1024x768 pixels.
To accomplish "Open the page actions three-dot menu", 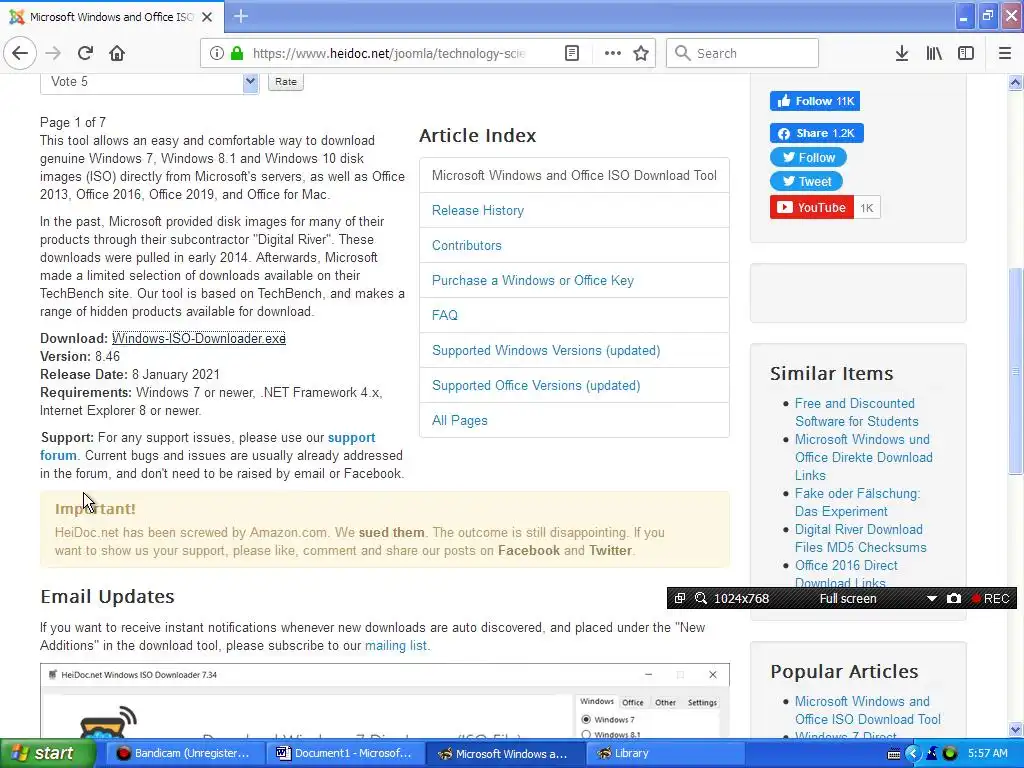I will 613,53.
